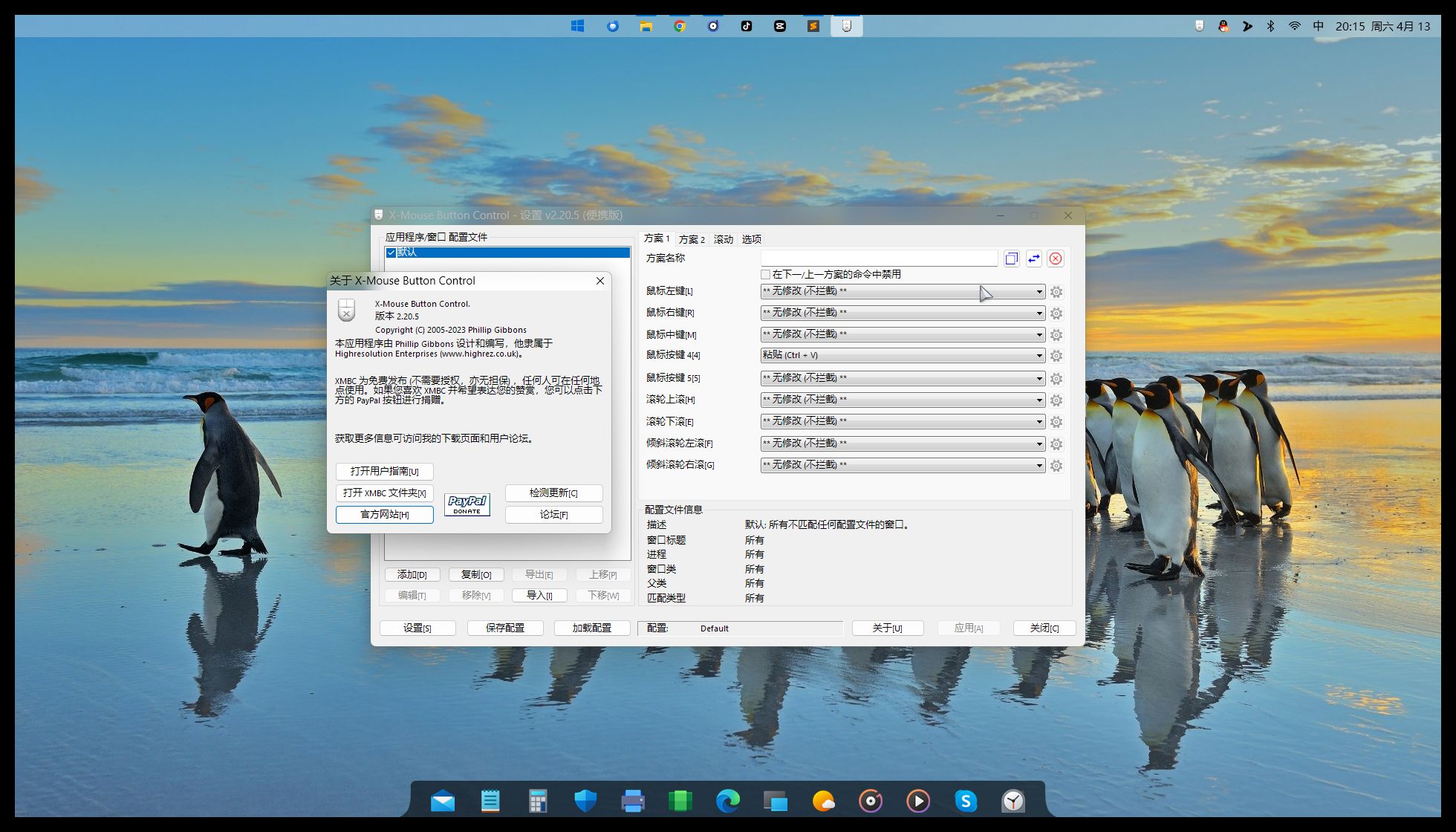Click the 保存配置 button

505,628
